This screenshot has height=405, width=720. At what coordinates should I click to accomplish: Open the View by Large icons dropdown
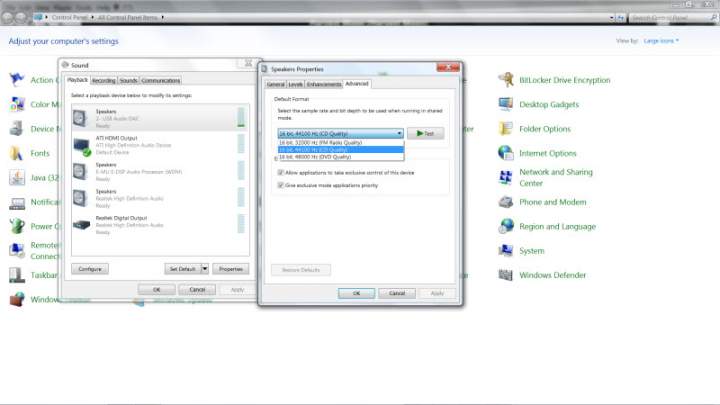click(x=661, y=41)
